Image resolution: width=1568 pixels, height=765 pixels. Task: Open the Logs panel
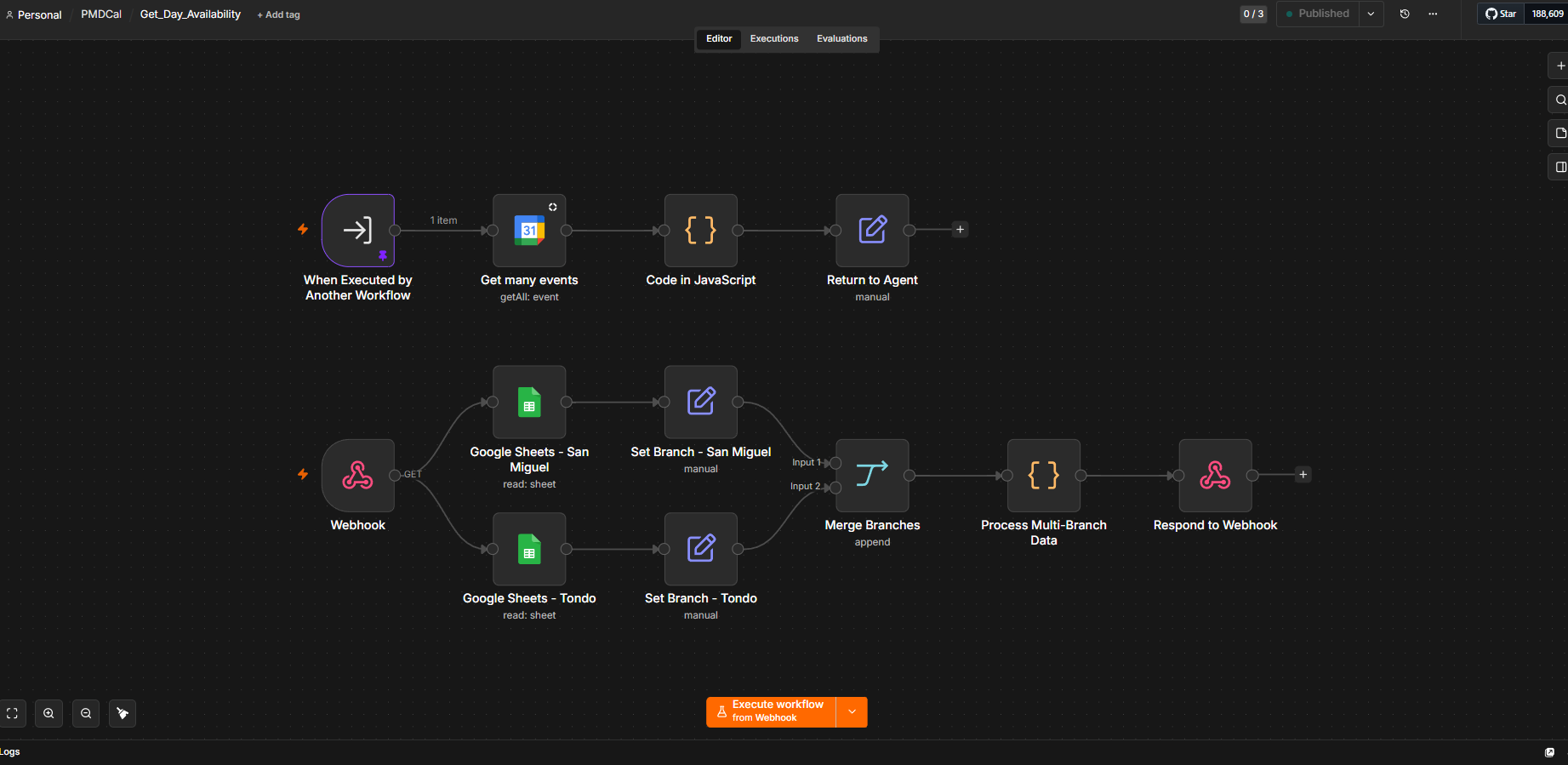pos(10,751)
